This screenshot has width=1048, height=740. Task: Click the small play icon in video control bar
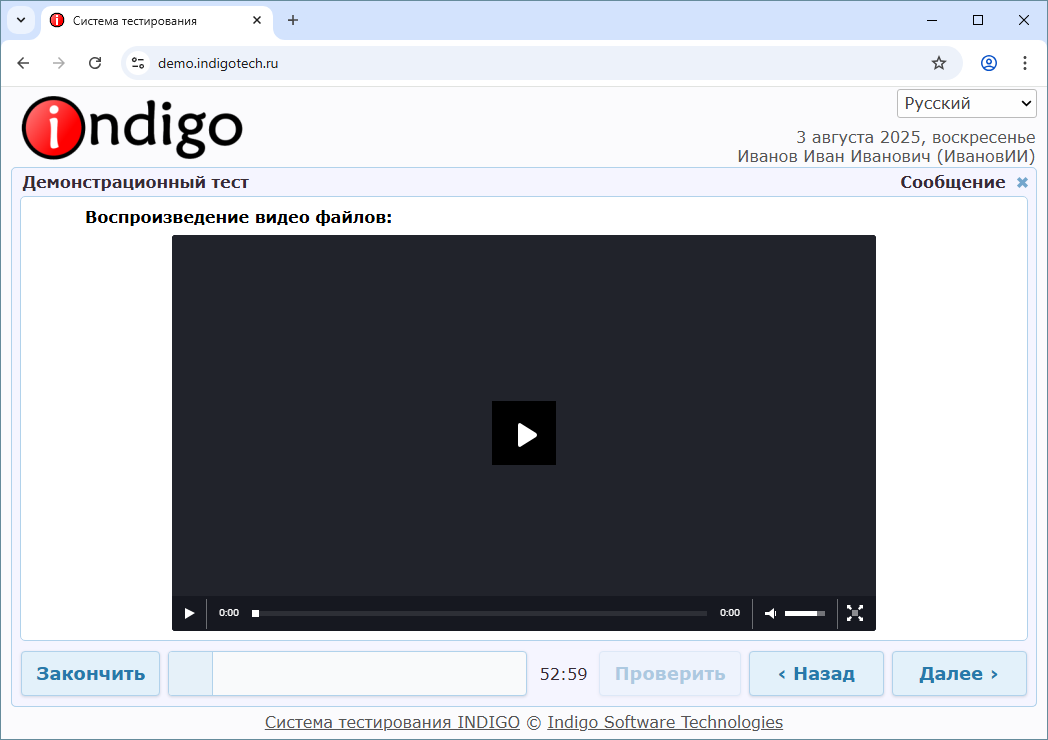pos(189,613)
